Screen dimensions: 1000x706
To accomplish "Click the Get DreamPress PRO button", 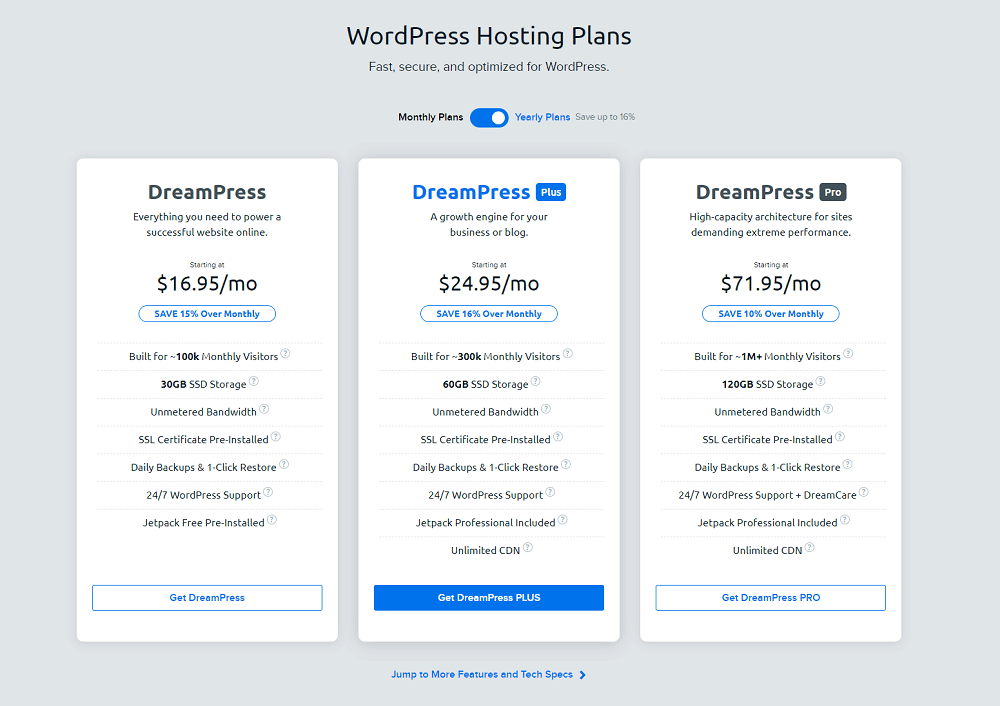I will [x=770, y=598].
